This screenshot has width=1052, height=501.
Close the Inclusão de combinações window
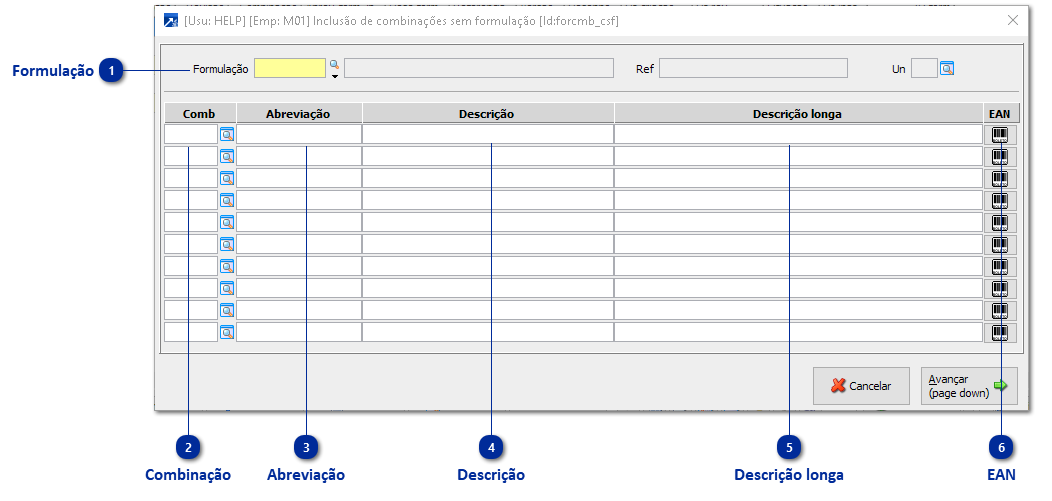[x=1013, y=20]
